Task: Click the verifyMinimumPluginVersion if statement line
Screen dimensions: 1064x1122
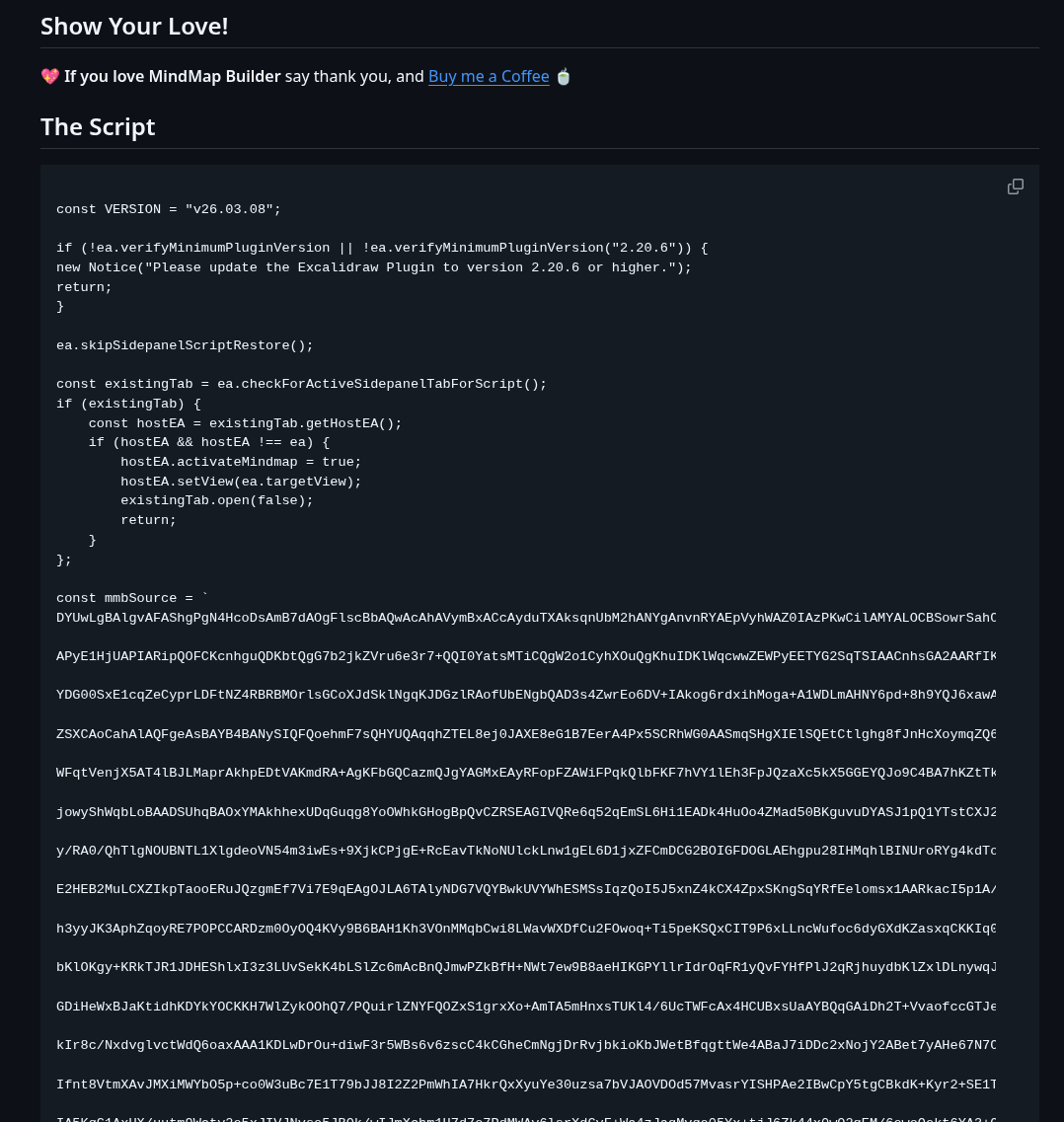Action: click(382, 248)
